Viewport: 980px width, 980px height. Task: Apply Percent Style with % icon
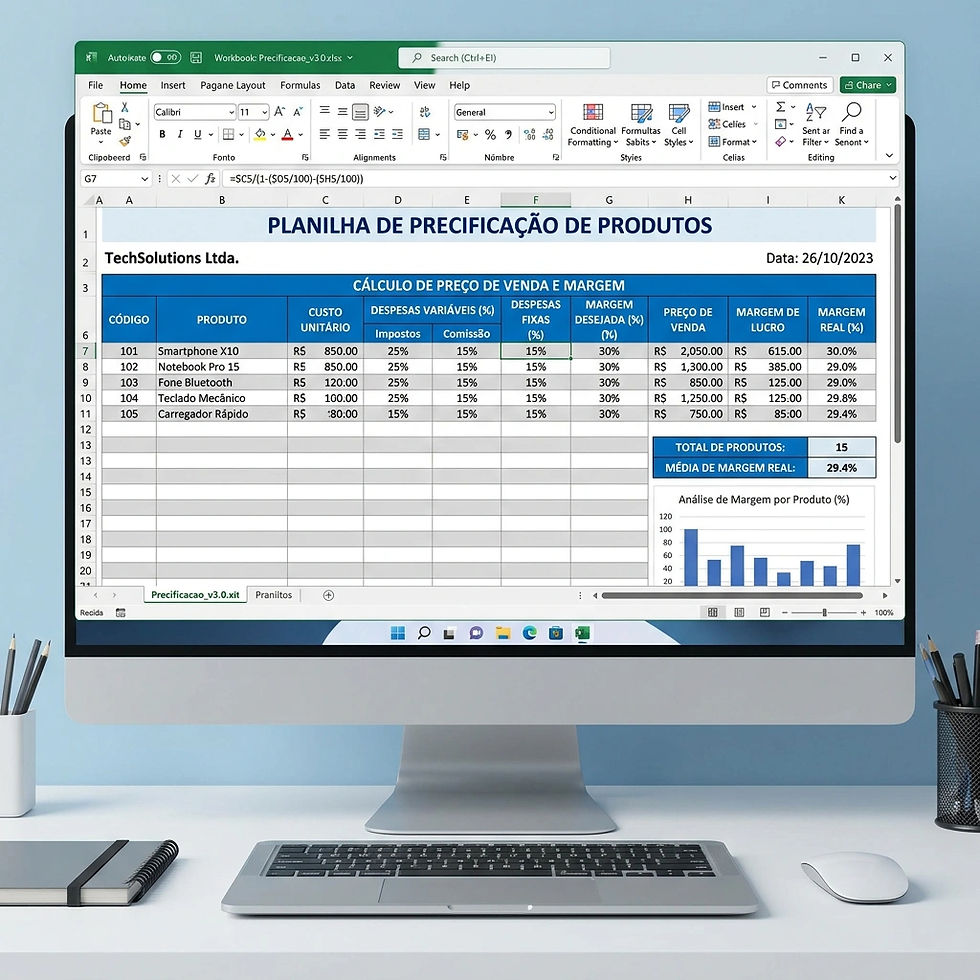click(491, 134)
